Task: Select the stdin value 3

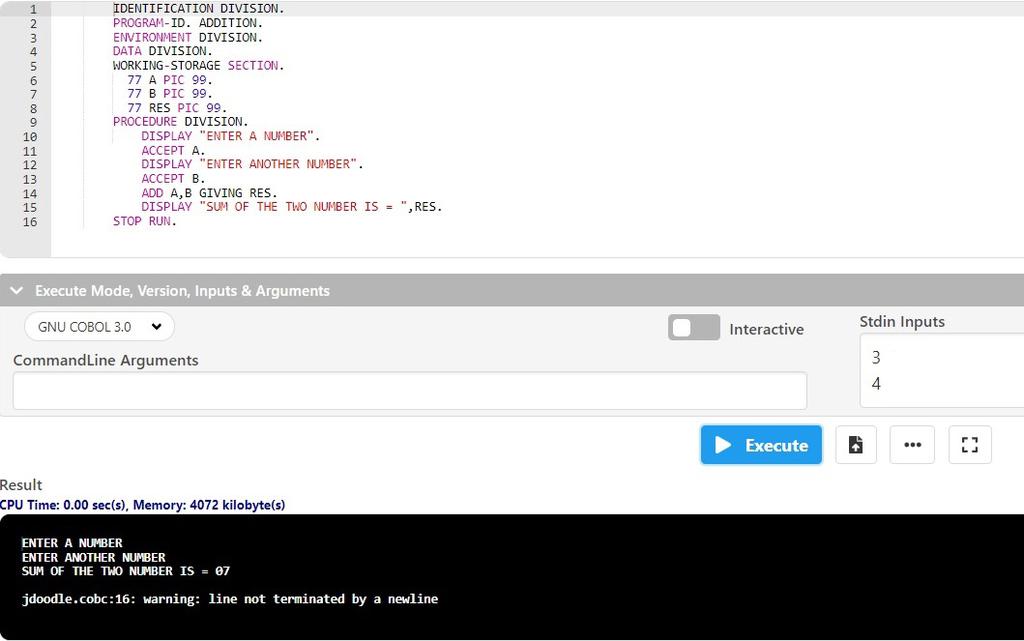Action: click(x=876, y=357)
